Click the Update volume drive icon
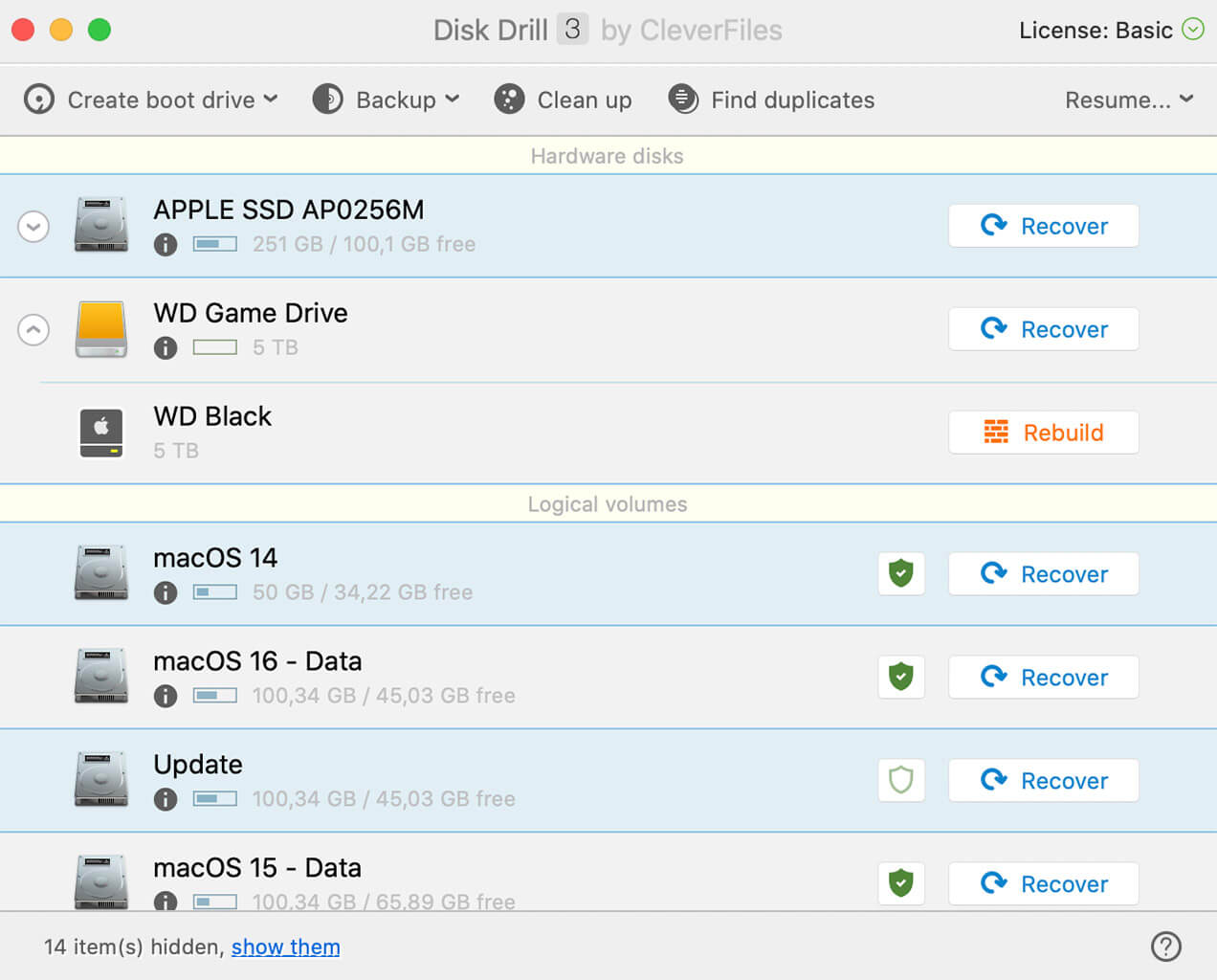Viewport: 1217px width, 980px height. tap(101, 779)
